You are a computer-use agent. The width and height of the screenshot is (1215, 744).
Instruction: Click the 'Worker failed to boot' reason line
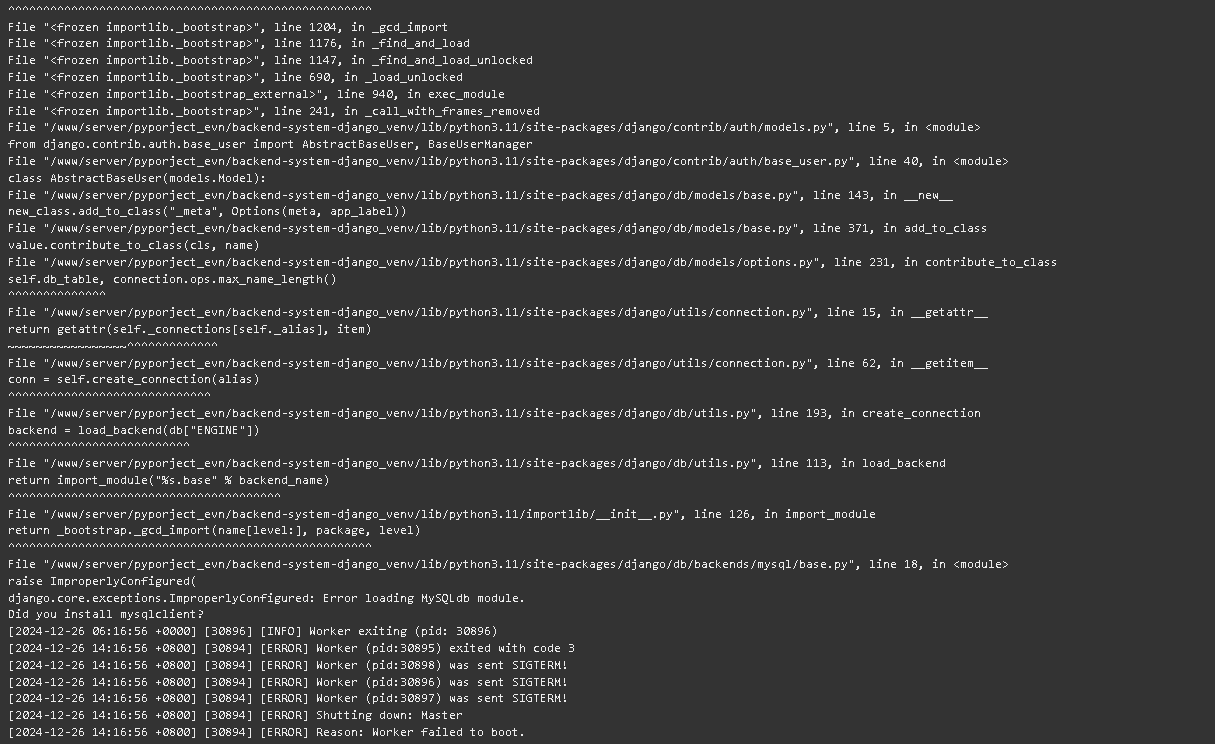[x=266, y=732]
